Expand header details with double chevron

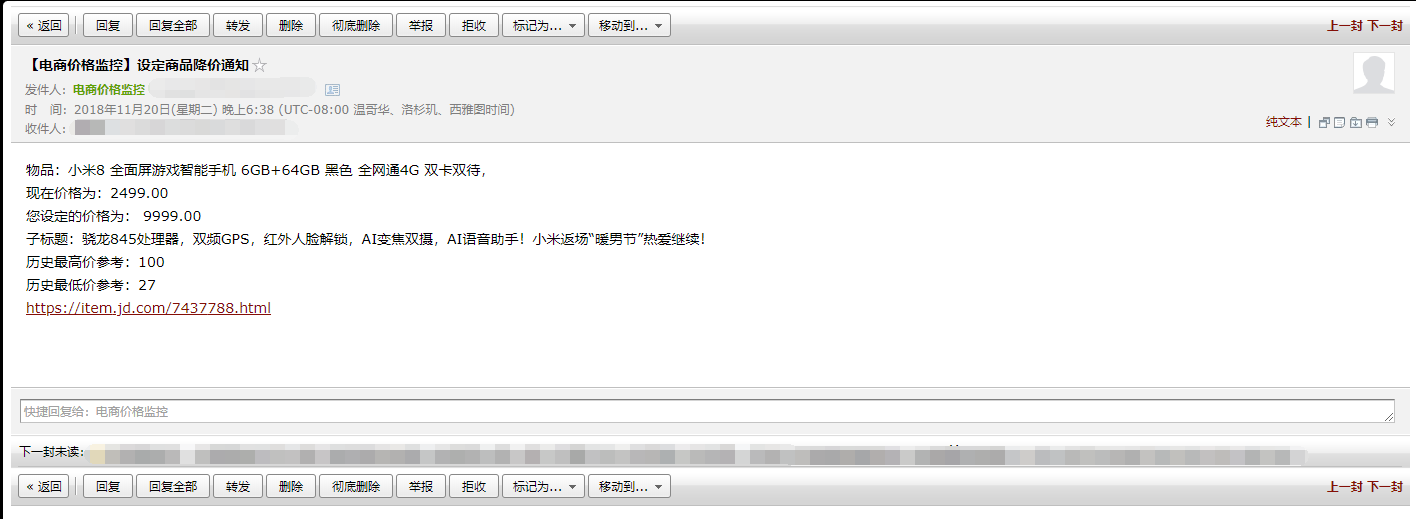click(1391, 123)
